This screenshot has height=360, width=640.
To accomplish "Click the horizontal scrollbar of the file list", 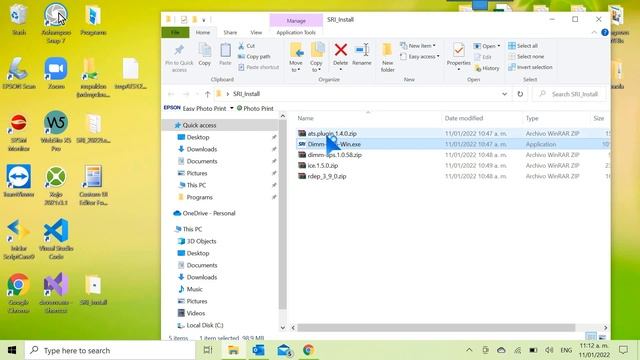I will click(436, 327).
